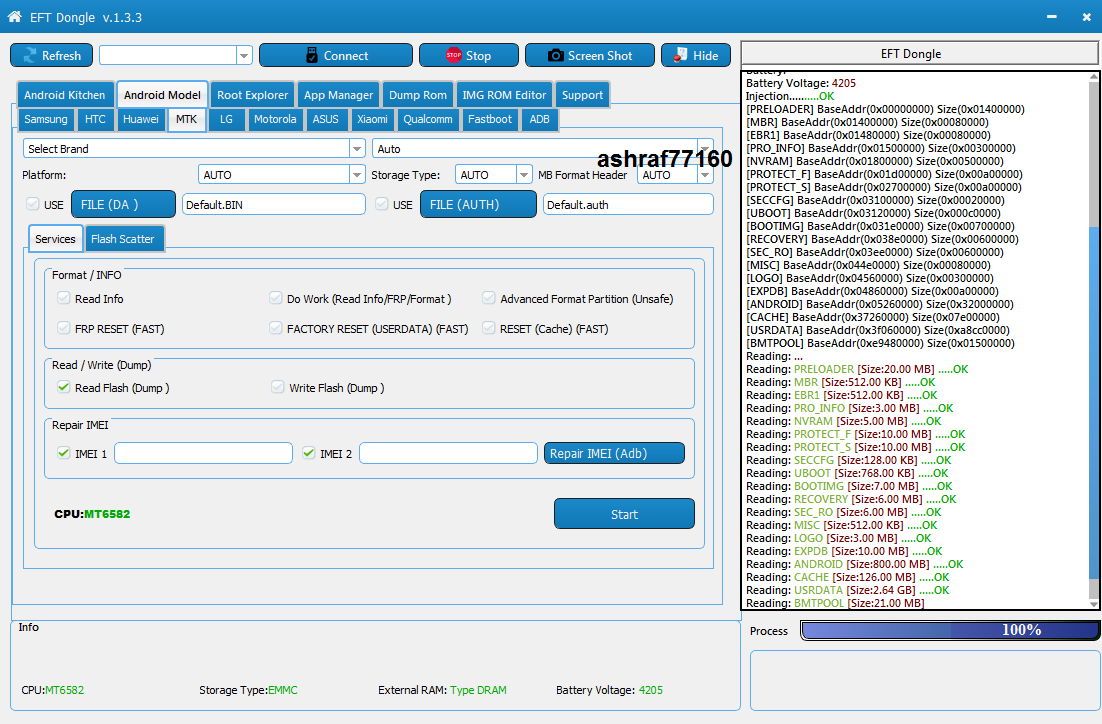1102x724 pixels.
Task: Click the Default.auth file field
Action: [x=628, y=205]
